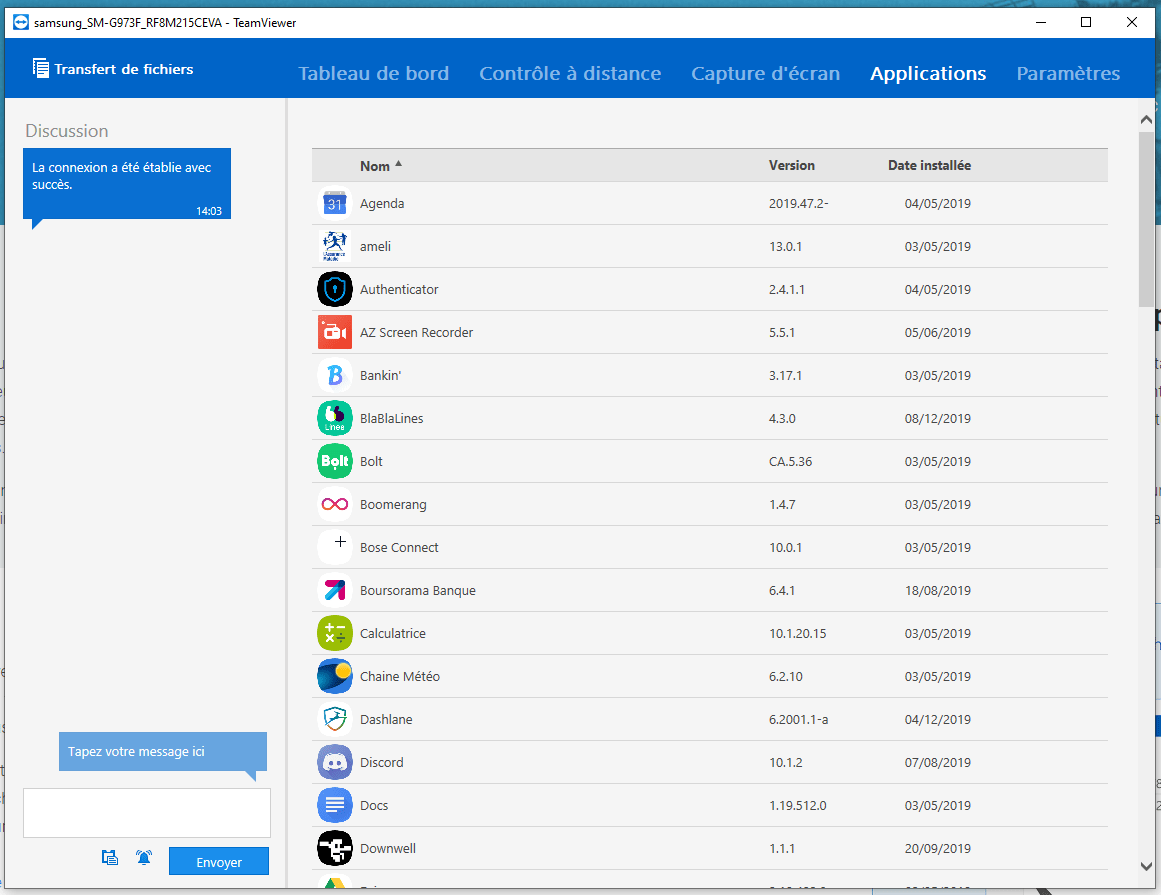Click Downwell install date 20/09/2019
Viewport: 1161px width, 895px height.
[x=937, y=848]
